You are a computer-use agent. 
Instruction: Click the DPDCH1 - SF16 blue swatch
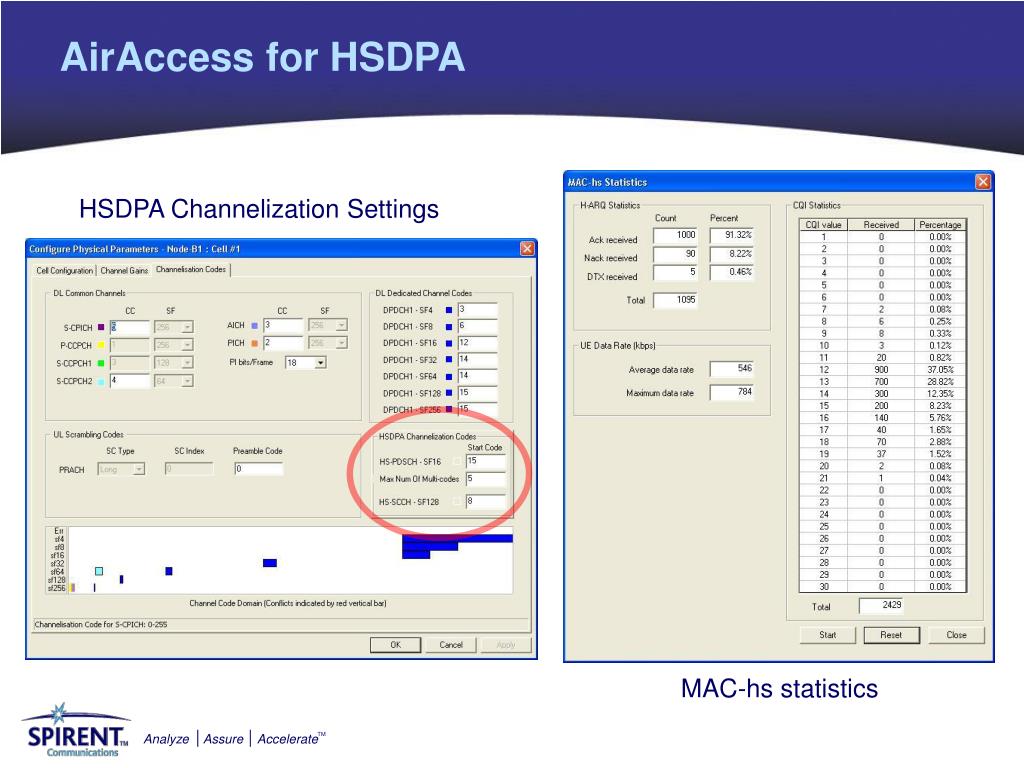coord(449,343)
